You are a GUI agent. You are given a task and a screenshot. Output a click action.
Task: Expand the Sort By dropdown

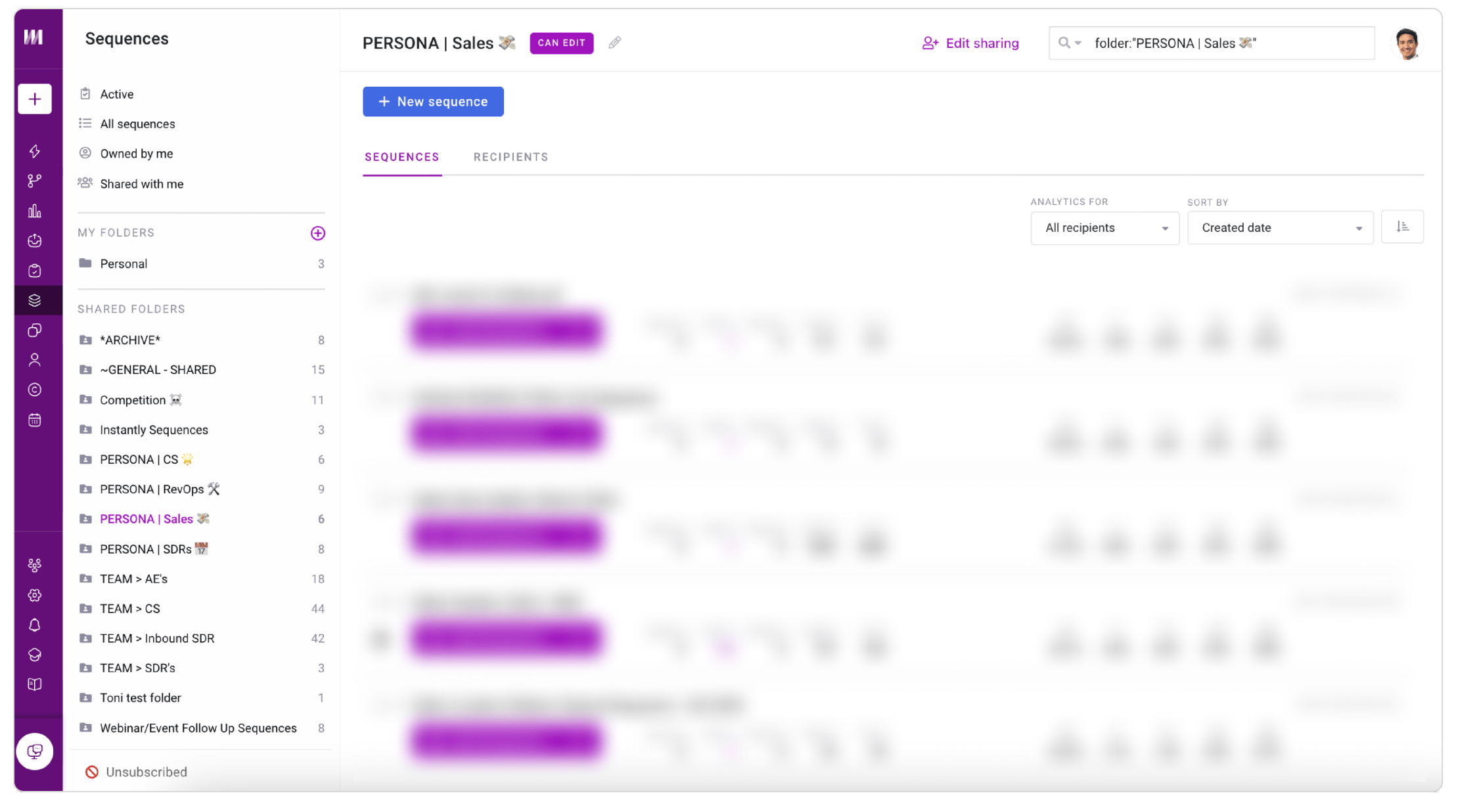point(1280,227)
